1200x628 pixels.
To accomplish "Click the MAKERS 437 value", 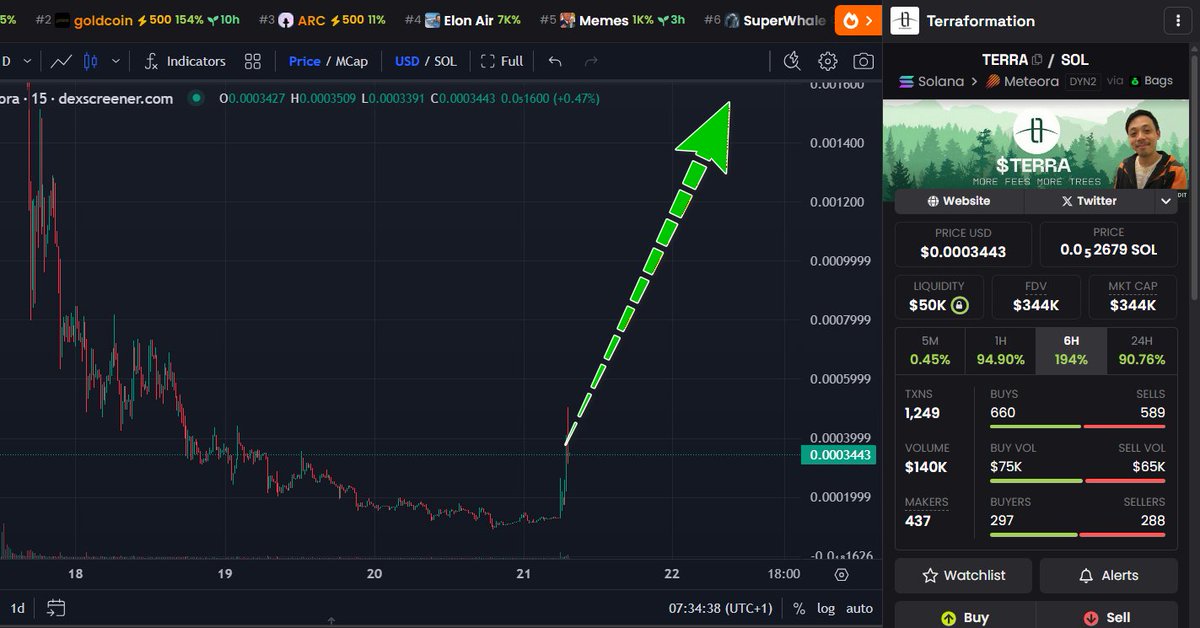I will tap(918, 520).
